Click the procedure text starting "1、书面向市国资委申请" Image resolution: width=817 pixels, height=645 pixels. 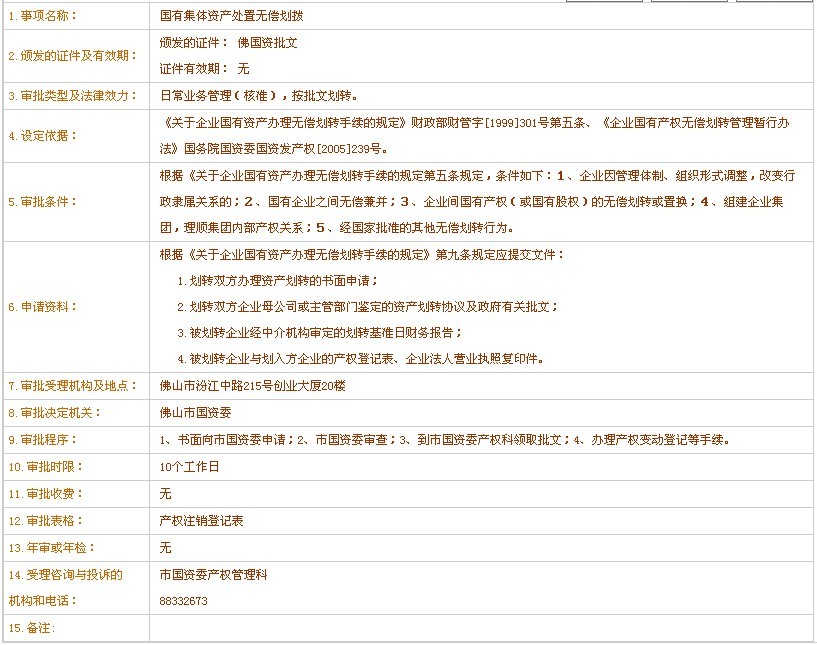tap(445, 440)
